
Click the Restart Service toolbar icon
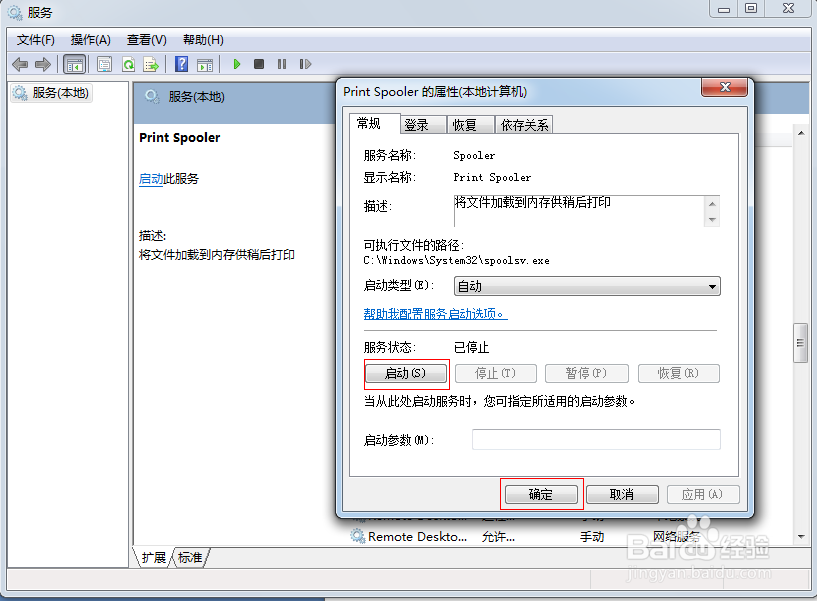pyautogui.click(x=305, y=64)
